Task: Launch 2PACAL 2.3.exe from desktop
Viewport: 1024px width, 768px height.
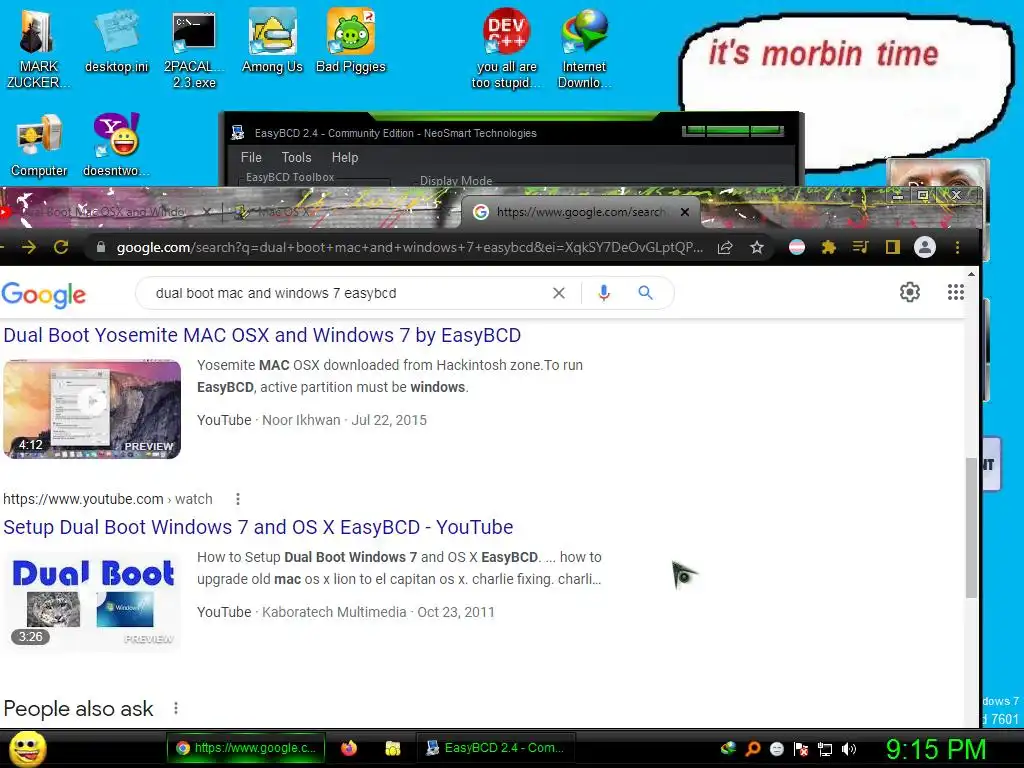Action: (x=194, y=48)
